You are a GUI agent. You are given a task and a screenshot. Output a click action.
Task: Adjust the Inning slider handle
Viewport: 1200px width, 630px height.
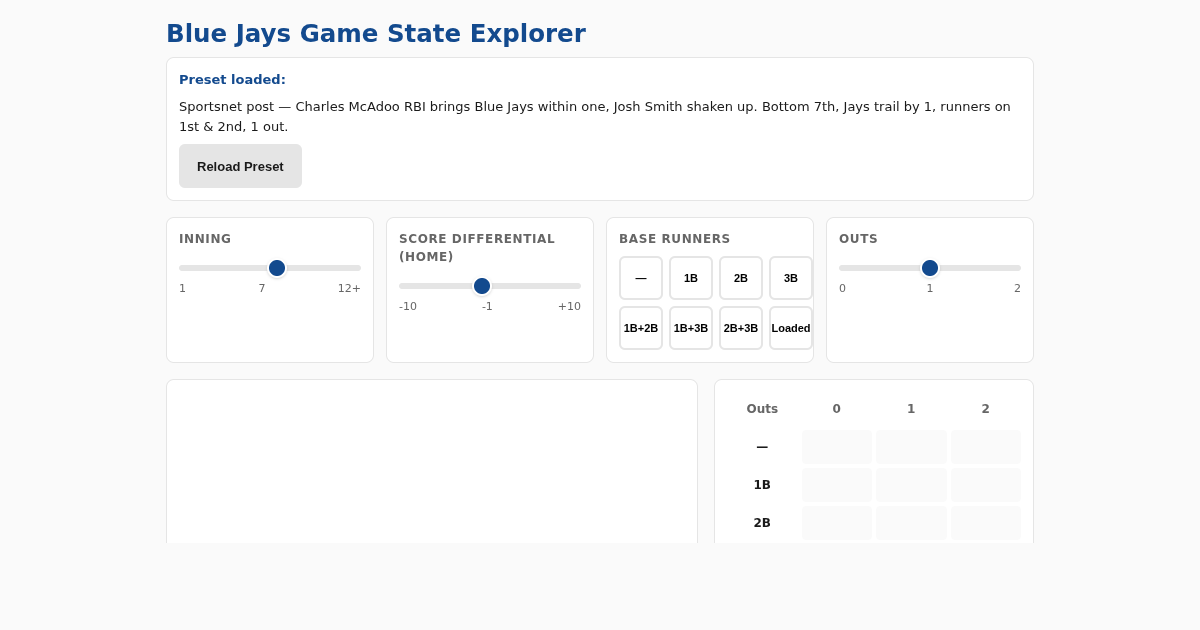(x=277, y=268)
